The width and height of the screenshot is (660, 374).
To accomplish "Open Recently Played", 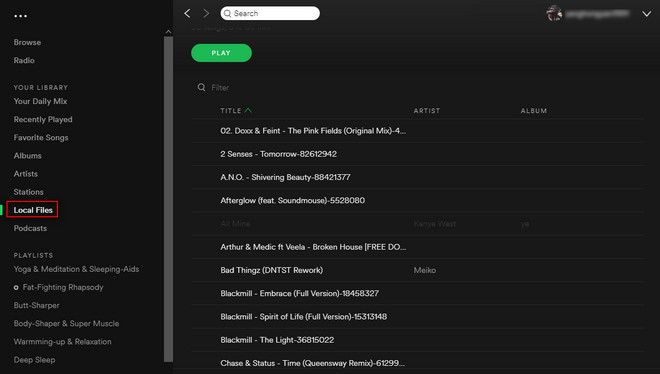I will (43, 119).
